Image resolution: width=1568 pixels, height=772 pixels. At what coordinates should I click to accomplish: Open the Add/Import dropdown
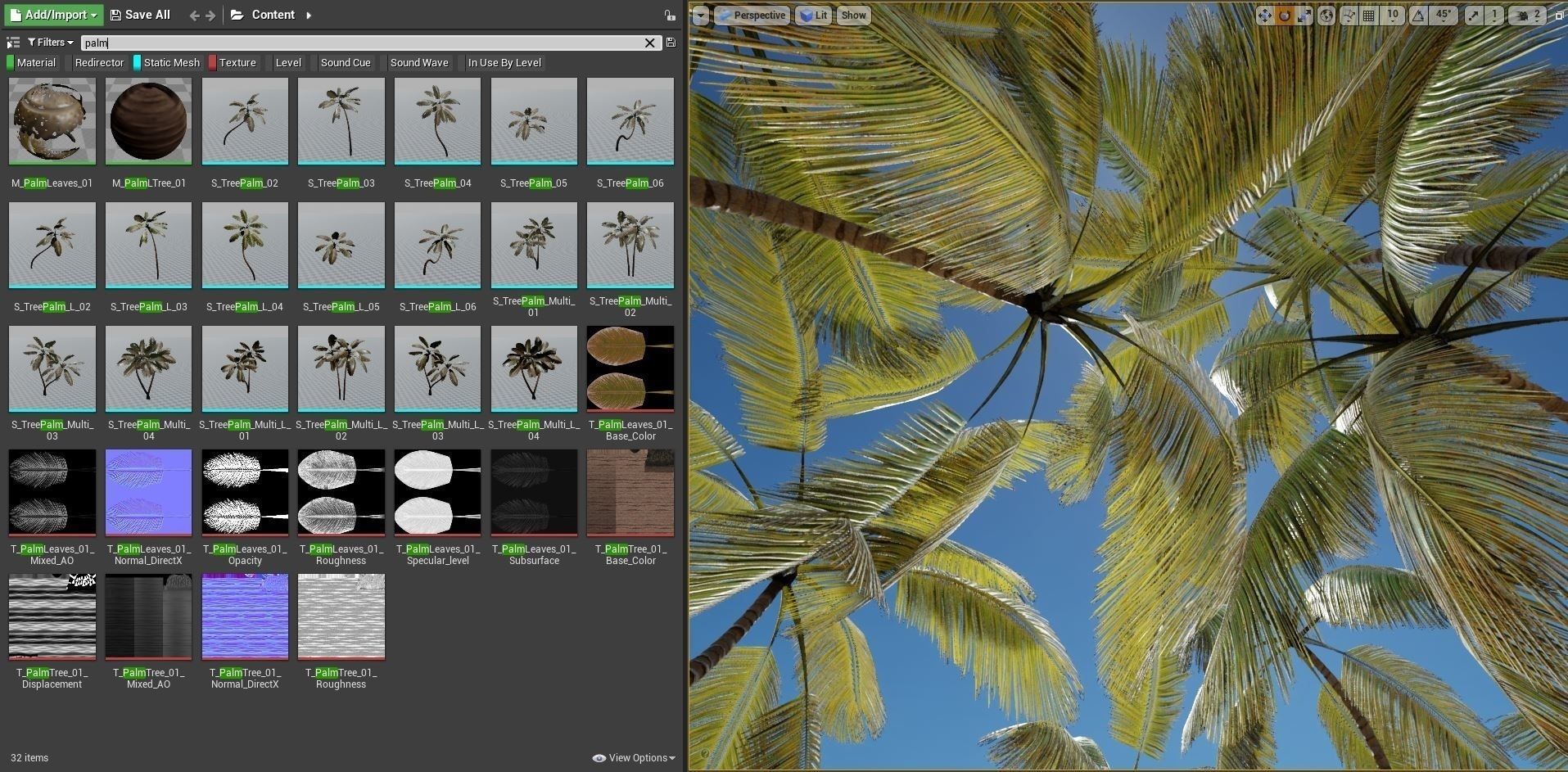point(54,15)
